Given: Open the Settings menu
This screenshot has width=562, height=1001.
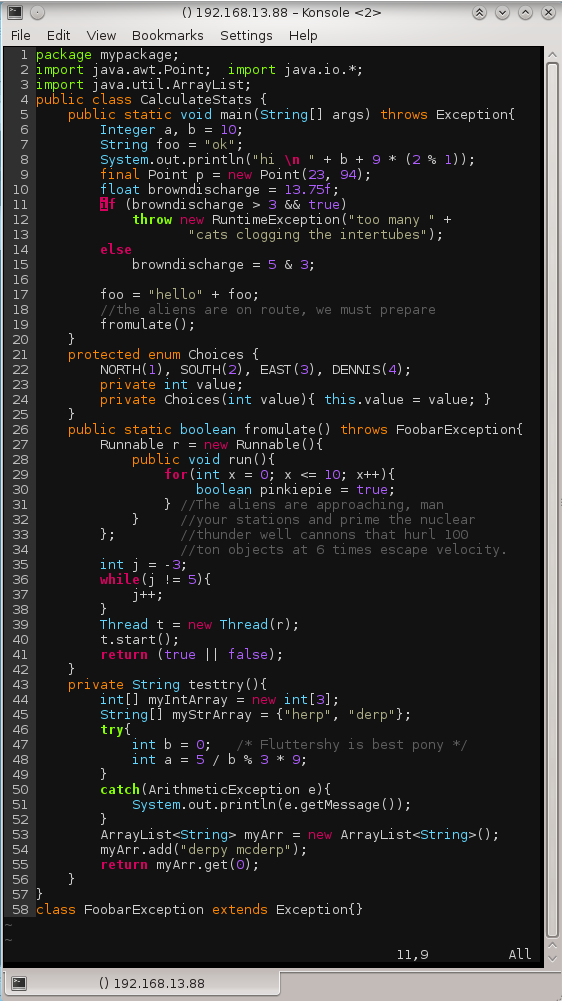Looking at the screenshot, I should [x=246, y=36].
